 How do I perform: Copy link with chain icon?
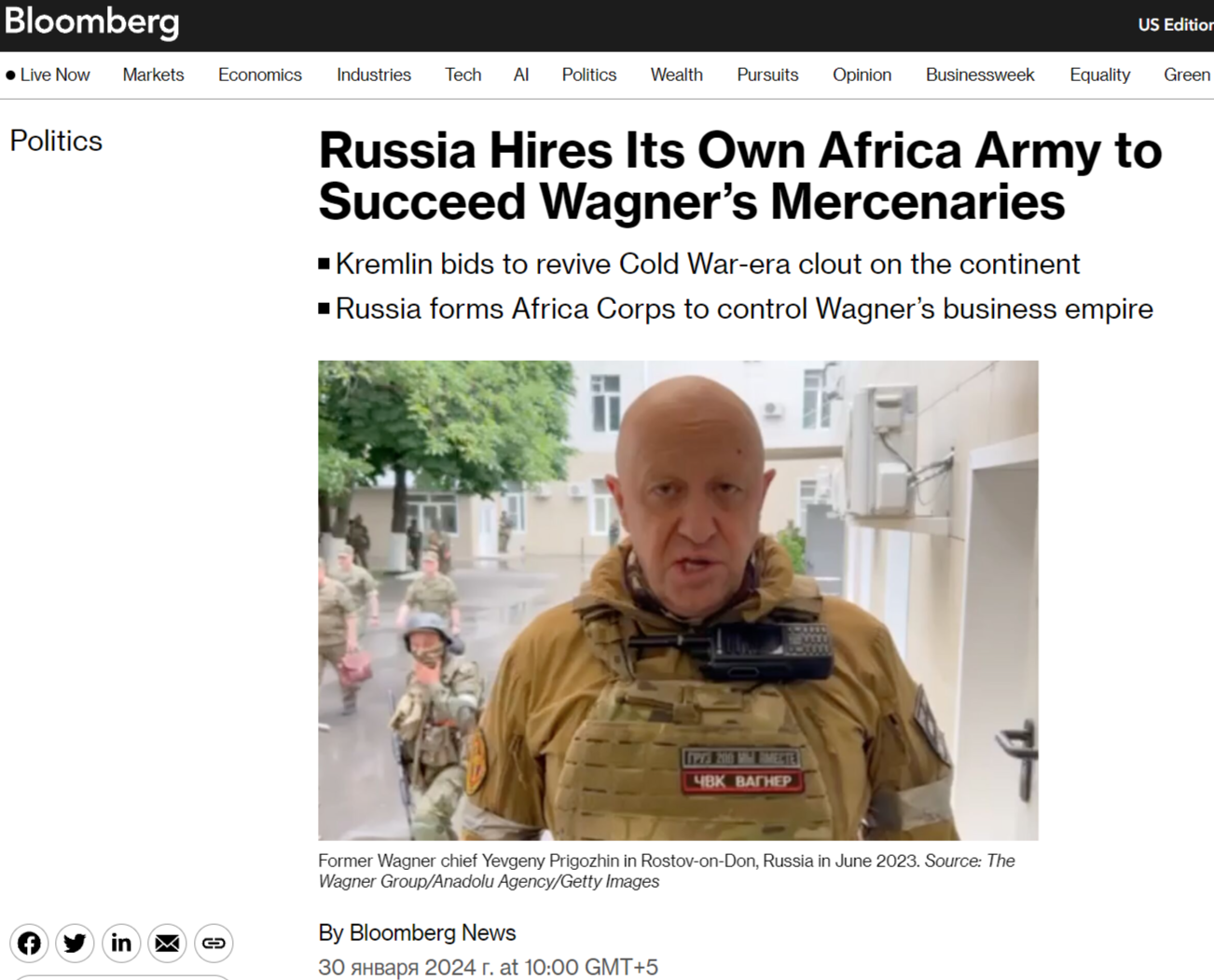(214, 943)
